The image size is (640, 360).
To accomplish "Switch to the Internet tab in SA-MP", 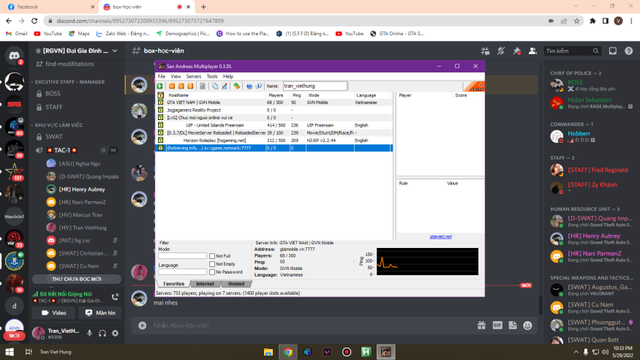I will 205,284.
